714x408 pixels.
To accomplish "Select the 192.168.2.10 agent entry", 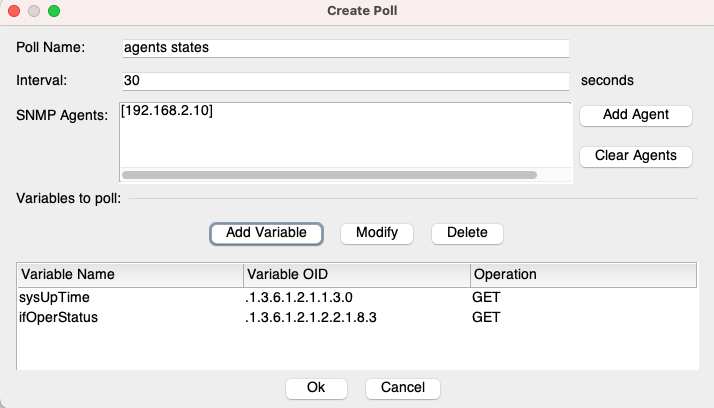I will tap(167, 111).
